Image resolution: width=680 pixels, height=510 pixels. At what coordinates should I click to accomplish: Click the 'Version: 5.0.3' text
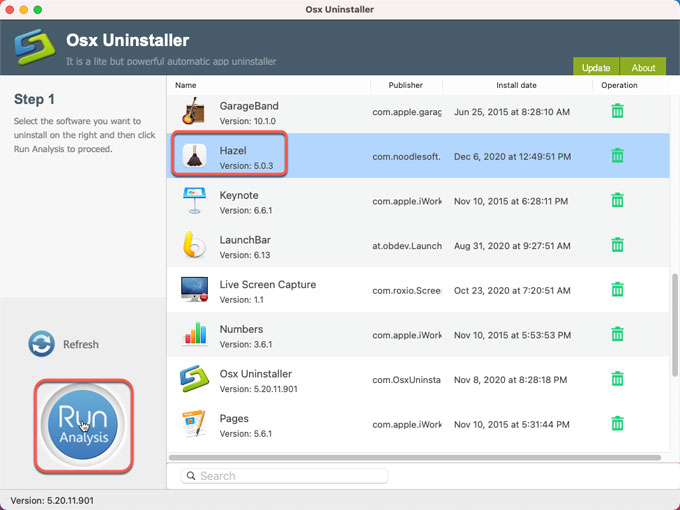click(246, 166)
